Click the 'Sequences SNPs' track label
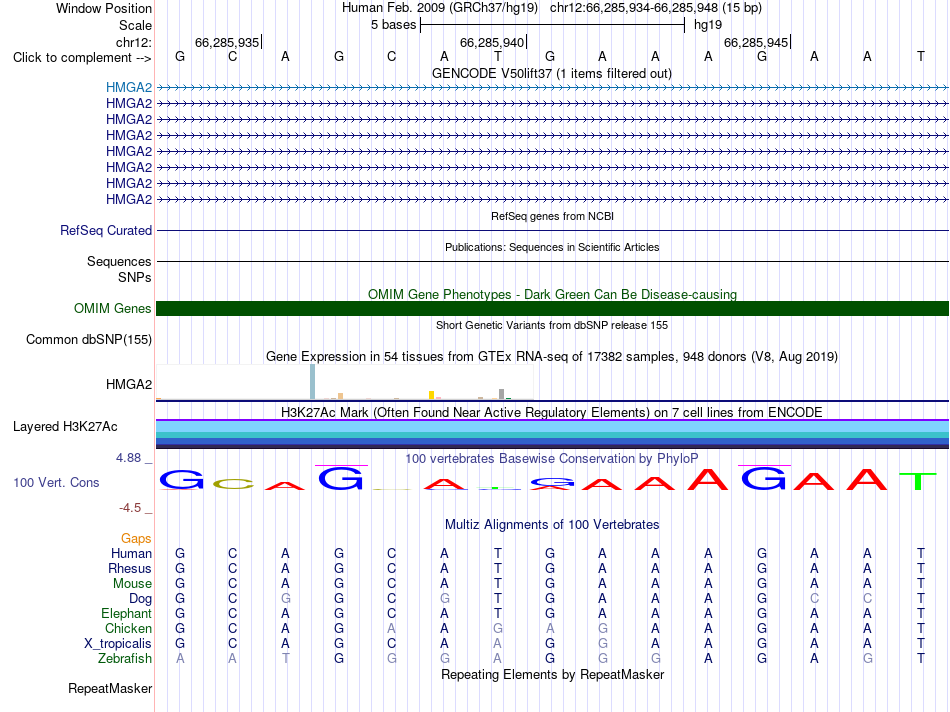Image resolution: width=950 pixels, height=712 pixels. click(119, 269)
